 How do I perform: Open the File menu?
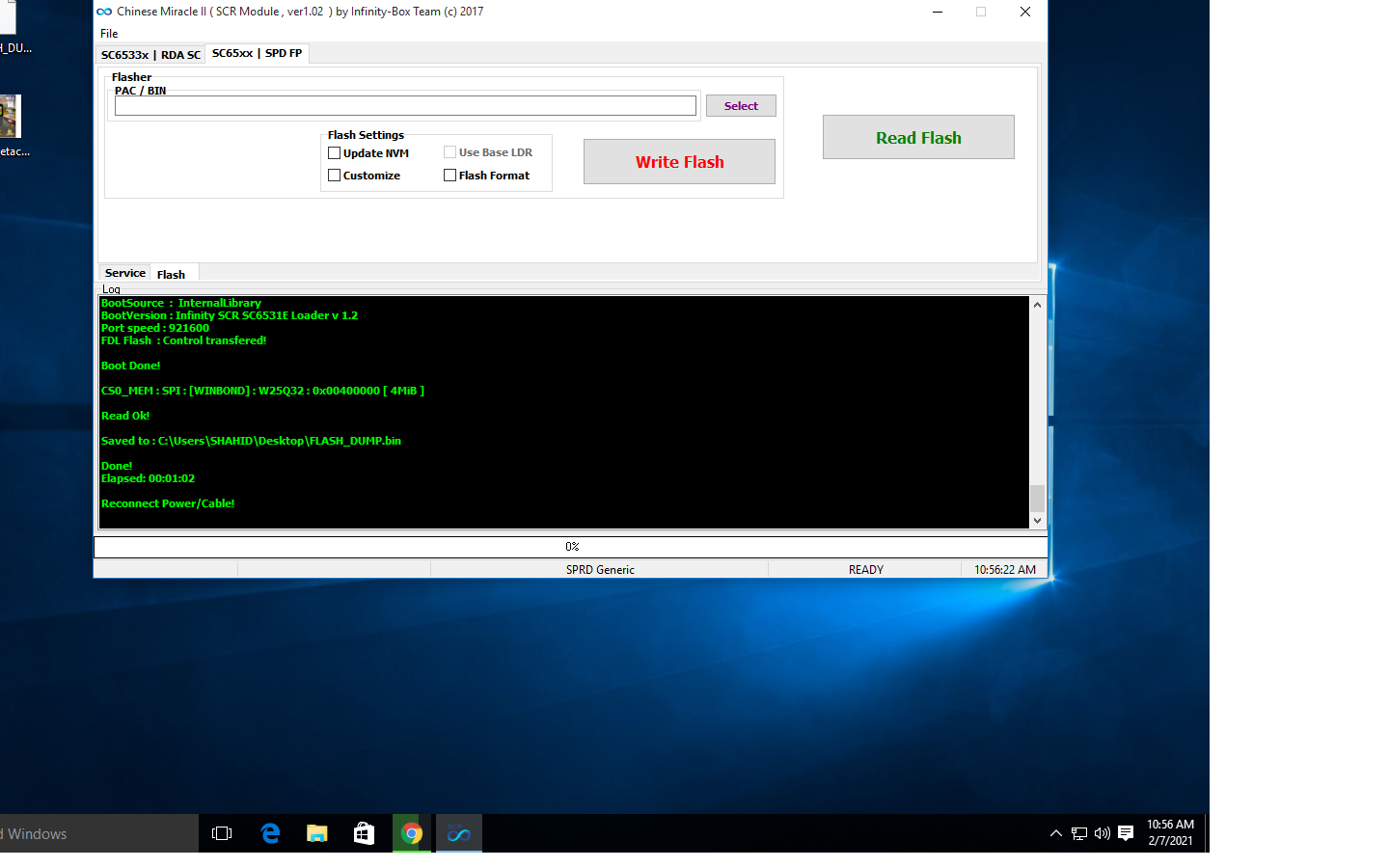pos(109,34)
